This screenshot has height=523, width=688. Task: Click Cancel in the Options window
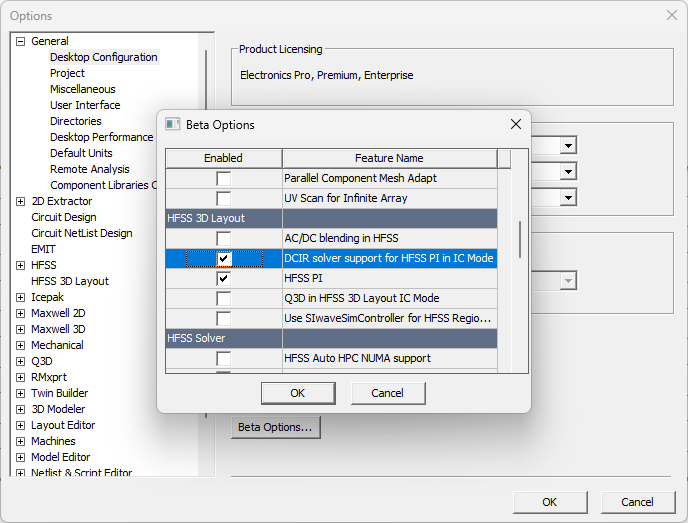(x=638, y=502)
